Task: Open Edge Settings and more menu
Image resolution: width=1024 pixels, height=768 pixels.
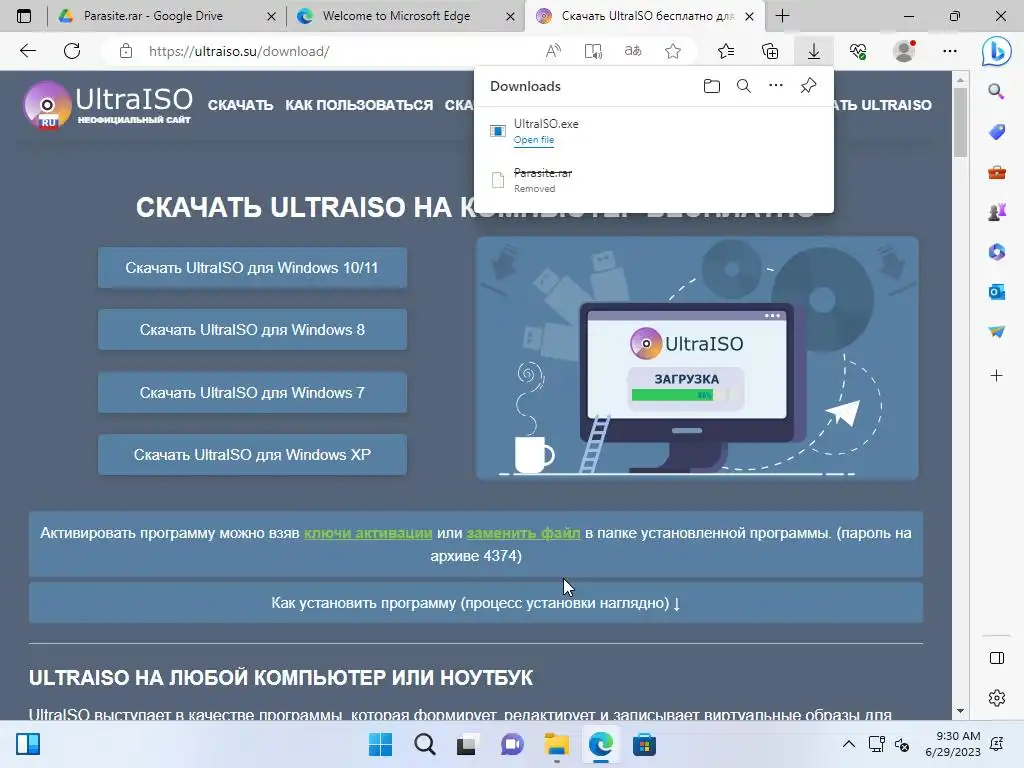Action: tap(950, 51)
